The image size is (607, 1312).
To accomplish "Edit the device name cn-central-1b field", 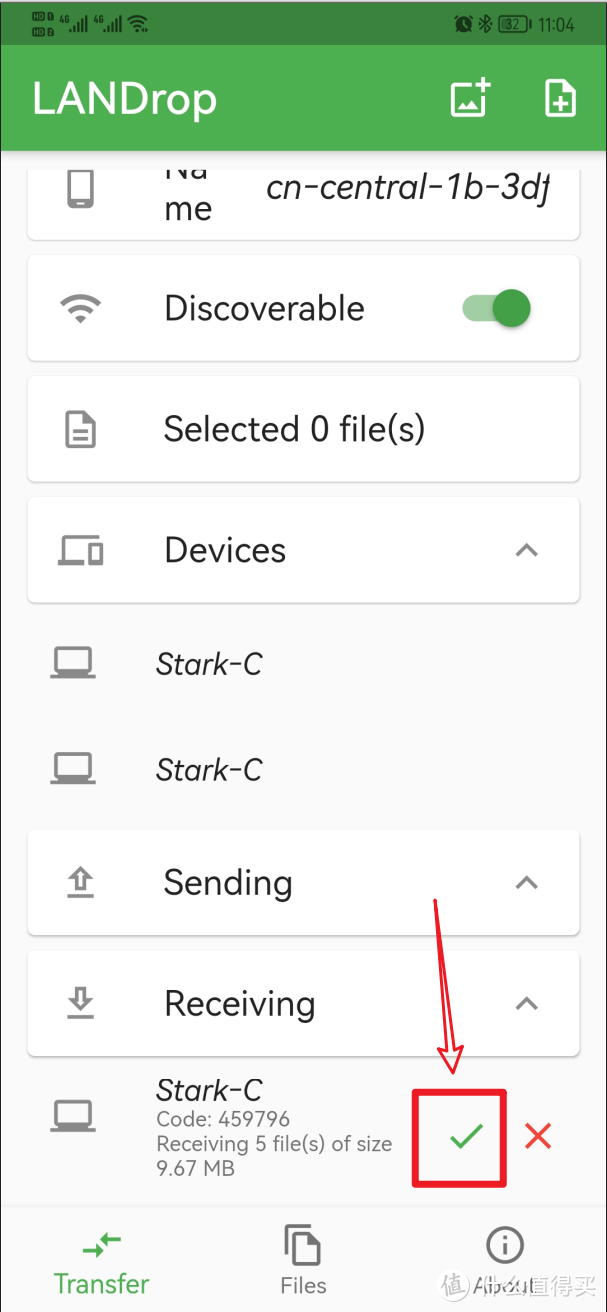I will [x=410, y=188].
